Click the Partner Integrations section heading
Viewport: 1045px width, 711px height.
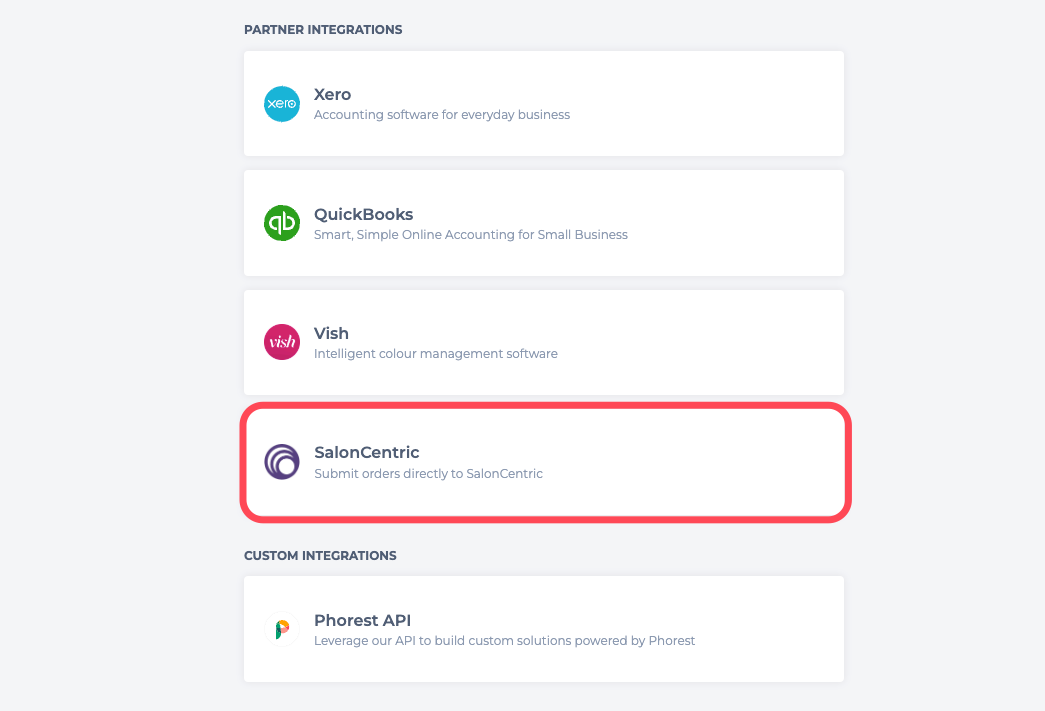[x=323, y=30]
